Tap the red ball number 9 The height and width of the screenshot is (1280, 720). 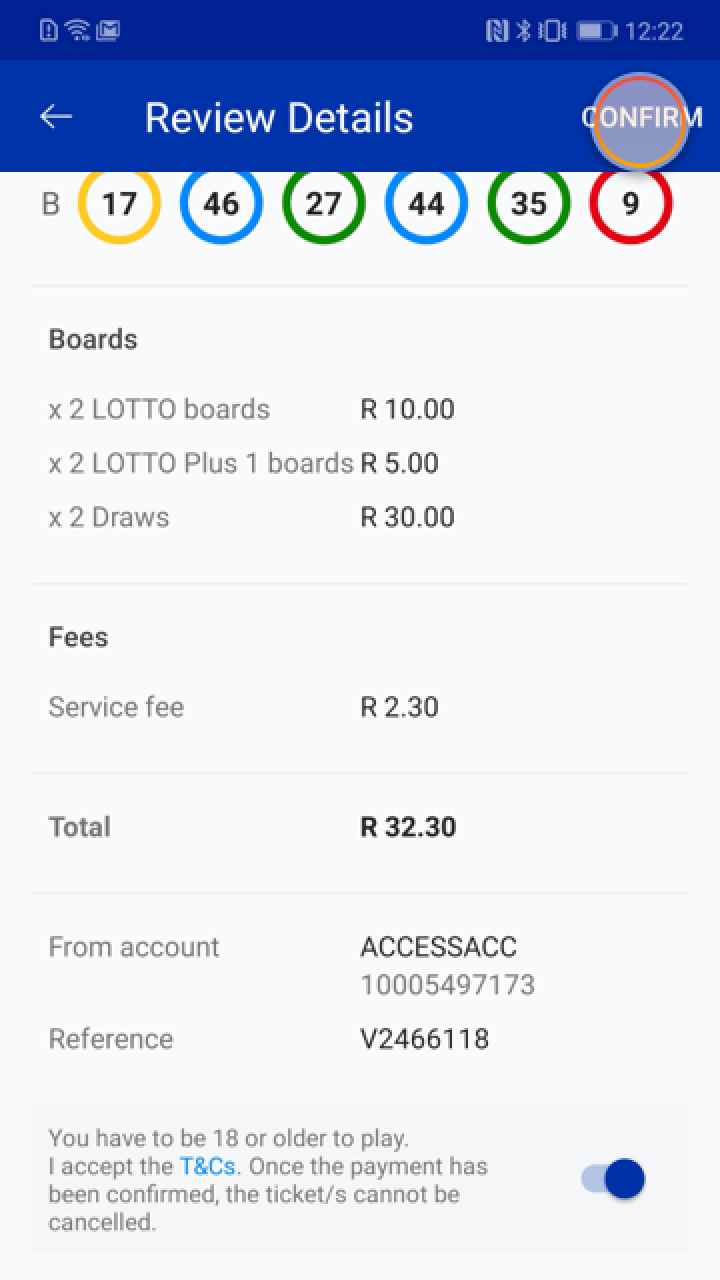tap(630, 204)
